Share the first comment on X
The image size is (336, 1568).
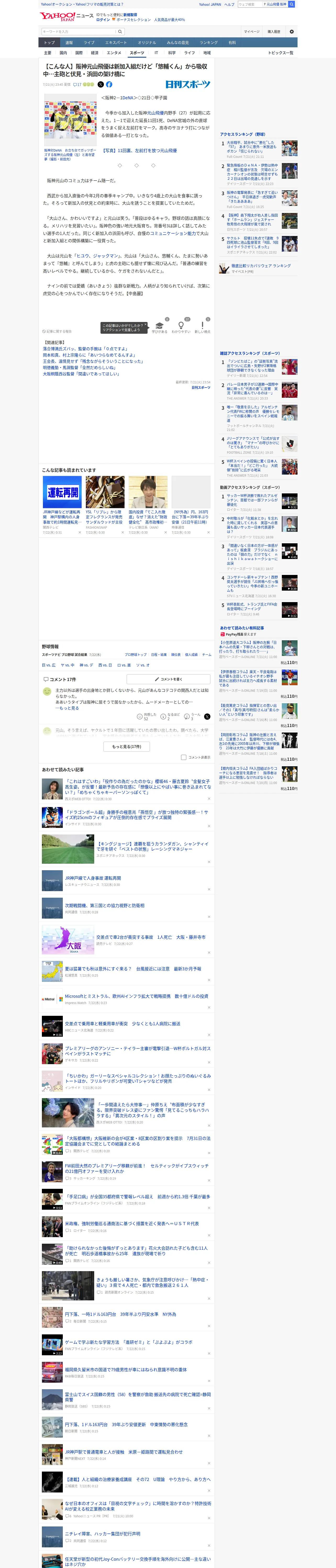tap(207, 716)
